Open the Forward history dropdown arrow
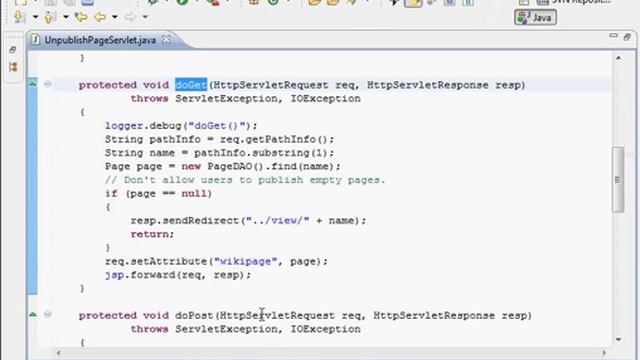 pyautogui.click(x=145, y=17)
